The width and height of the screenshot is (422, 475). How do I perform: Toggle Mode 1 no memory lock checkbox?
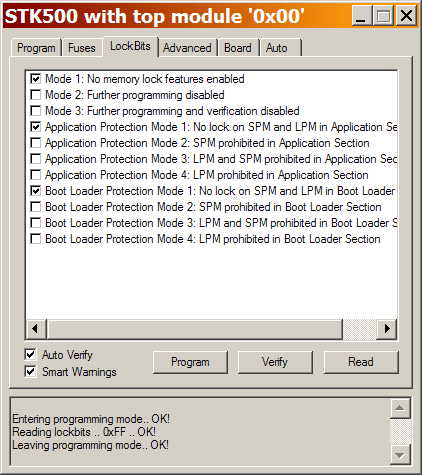tap(35, 79)
